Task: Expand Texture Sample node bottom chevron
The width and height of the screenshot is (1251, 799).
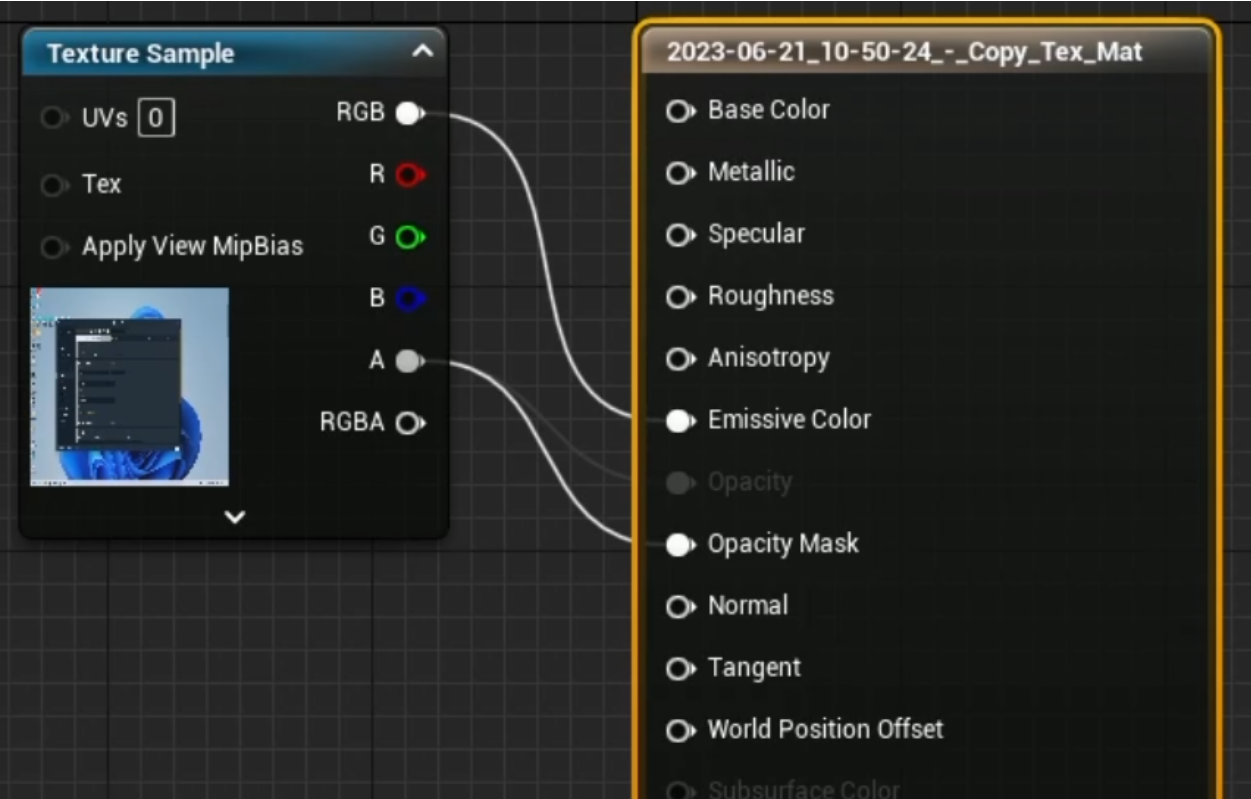Action: coord(235,517)
